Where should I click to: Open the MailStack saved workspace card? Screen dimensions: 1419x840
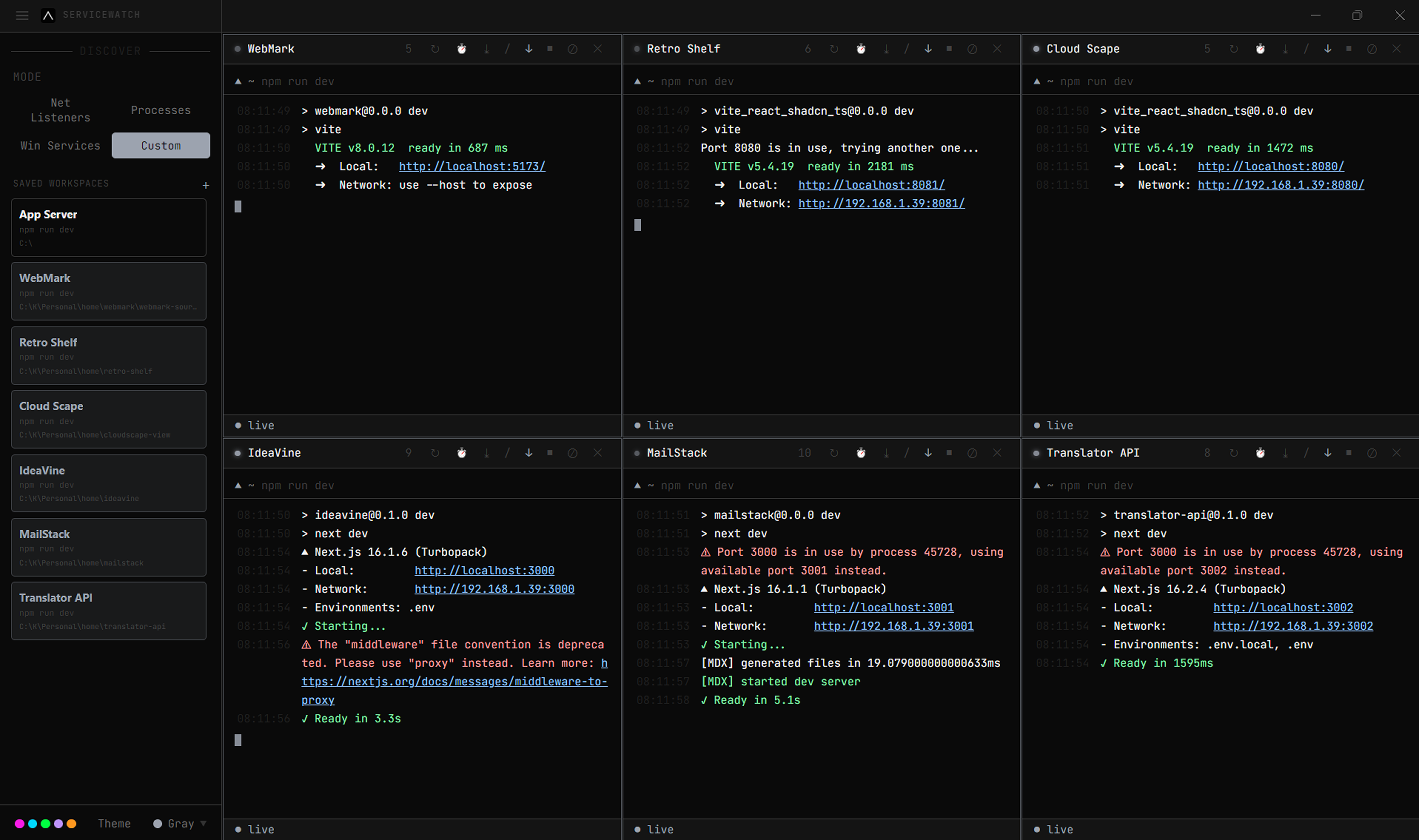109,547
